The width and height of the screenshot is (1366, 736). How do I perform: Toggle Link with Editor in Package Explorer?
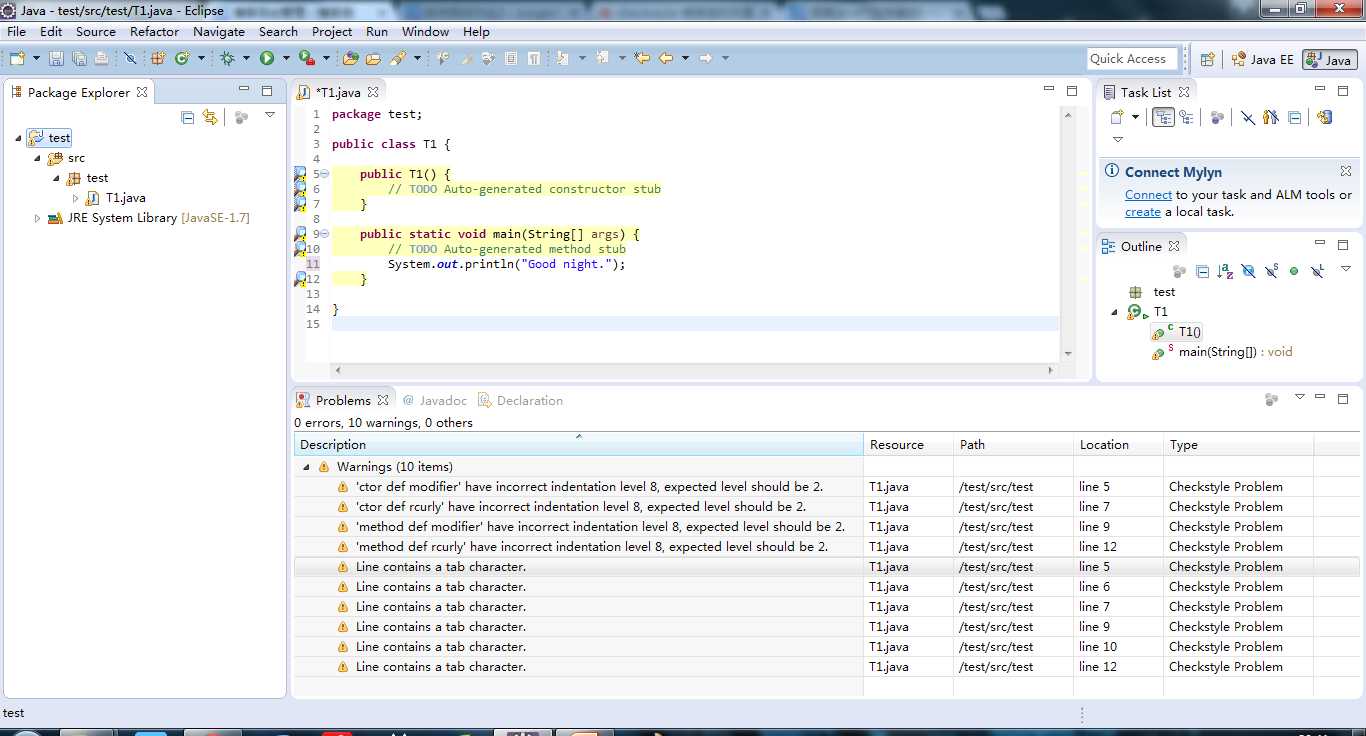210,117
